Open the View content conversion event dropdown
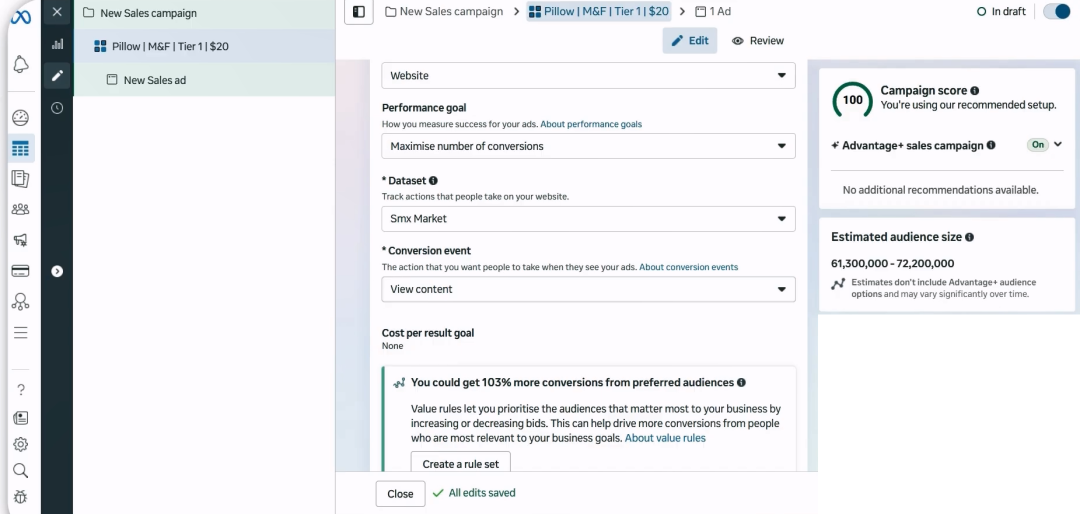1080x514 pixels. [x=588, y=289]
